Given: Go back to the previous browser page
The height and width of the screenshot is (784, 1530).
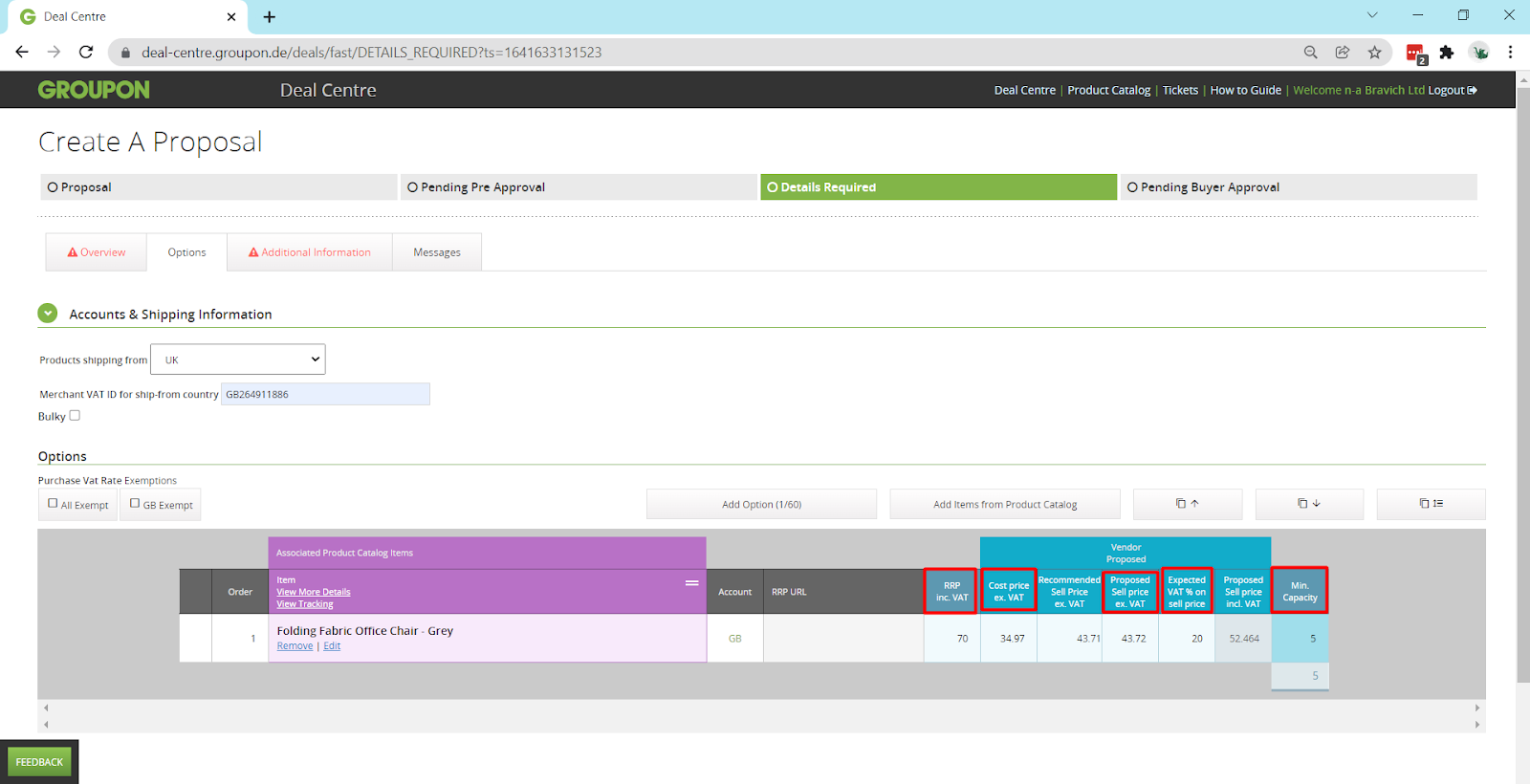Looking at the screenshot, I should [x=22, y=53].
